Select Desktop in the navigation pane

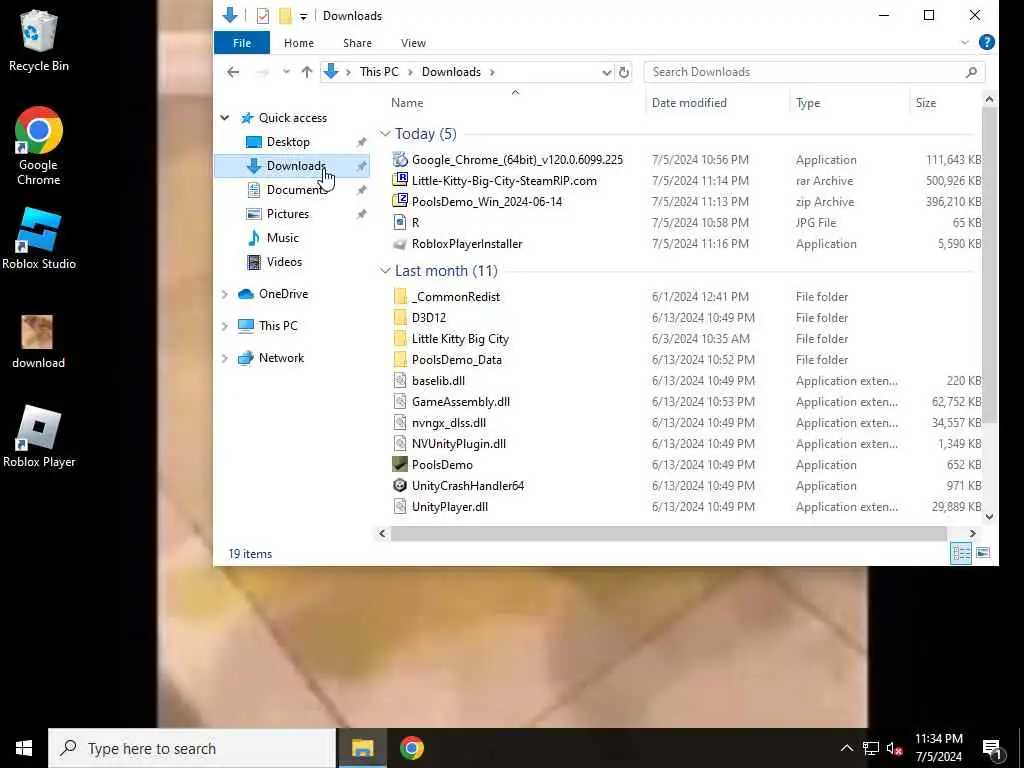[x=288, y=142]
